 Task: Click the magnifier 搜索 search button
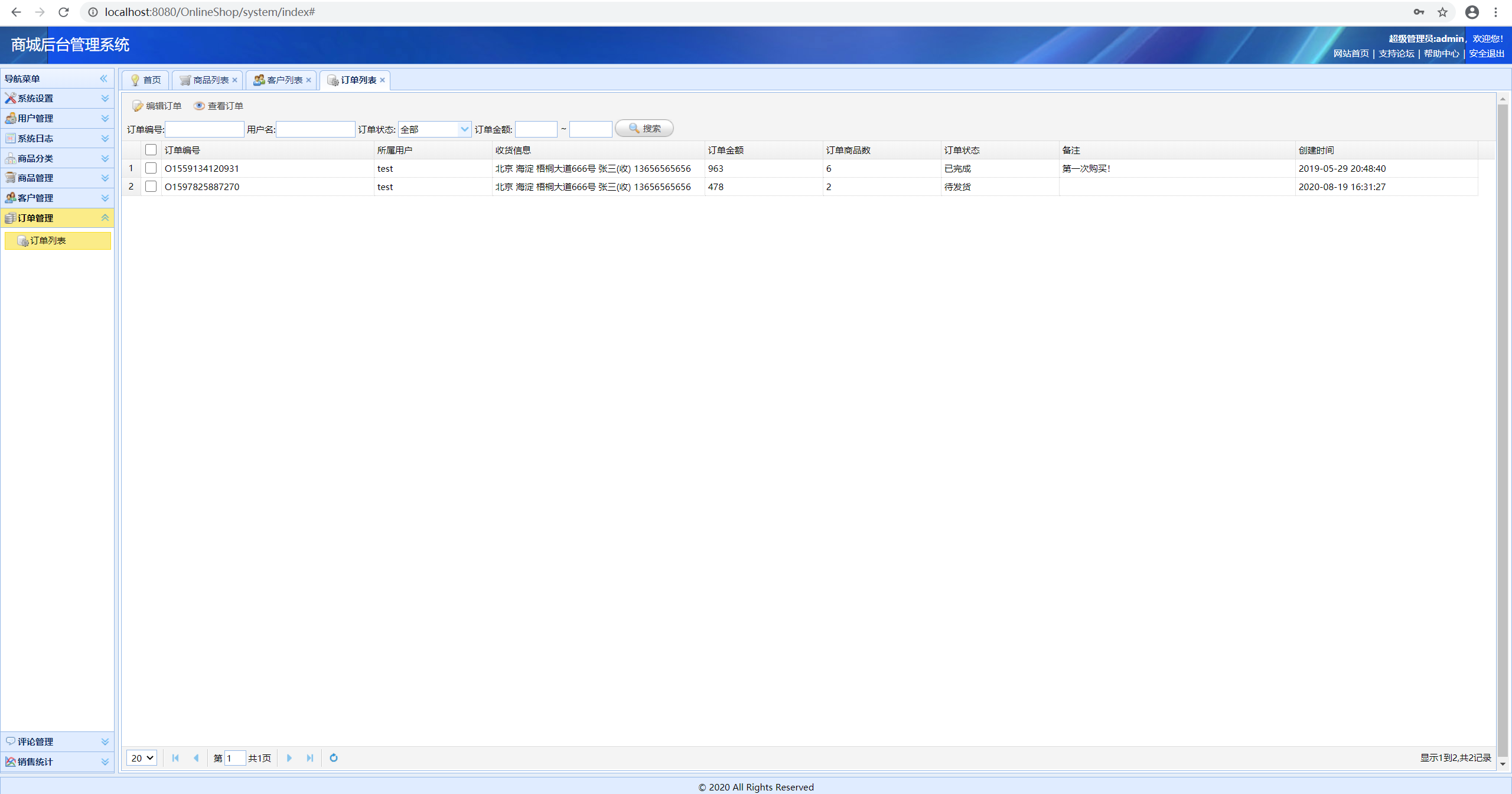click(x=644, y=129)
